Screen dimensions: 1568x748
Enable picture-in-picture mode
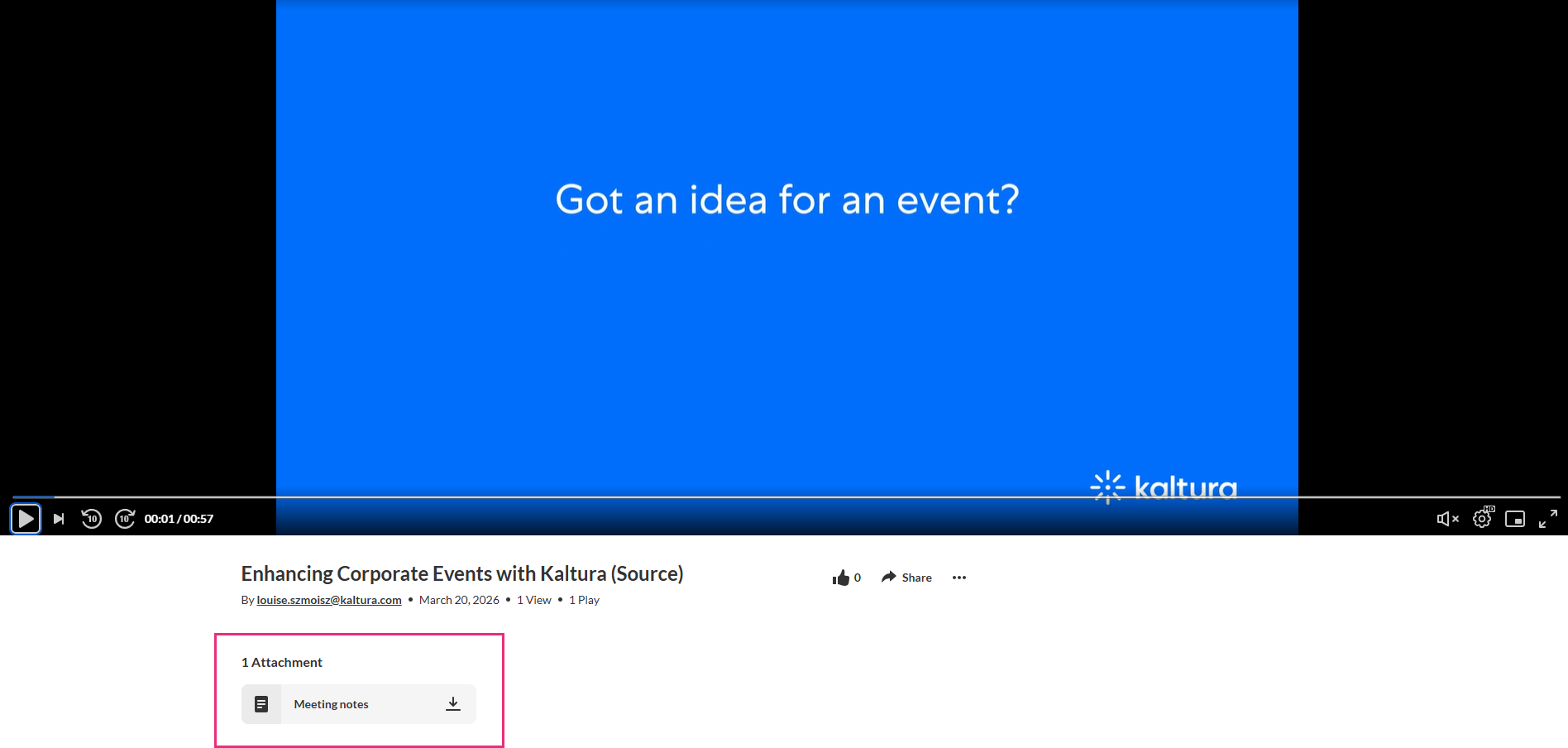click(1515, 519)
